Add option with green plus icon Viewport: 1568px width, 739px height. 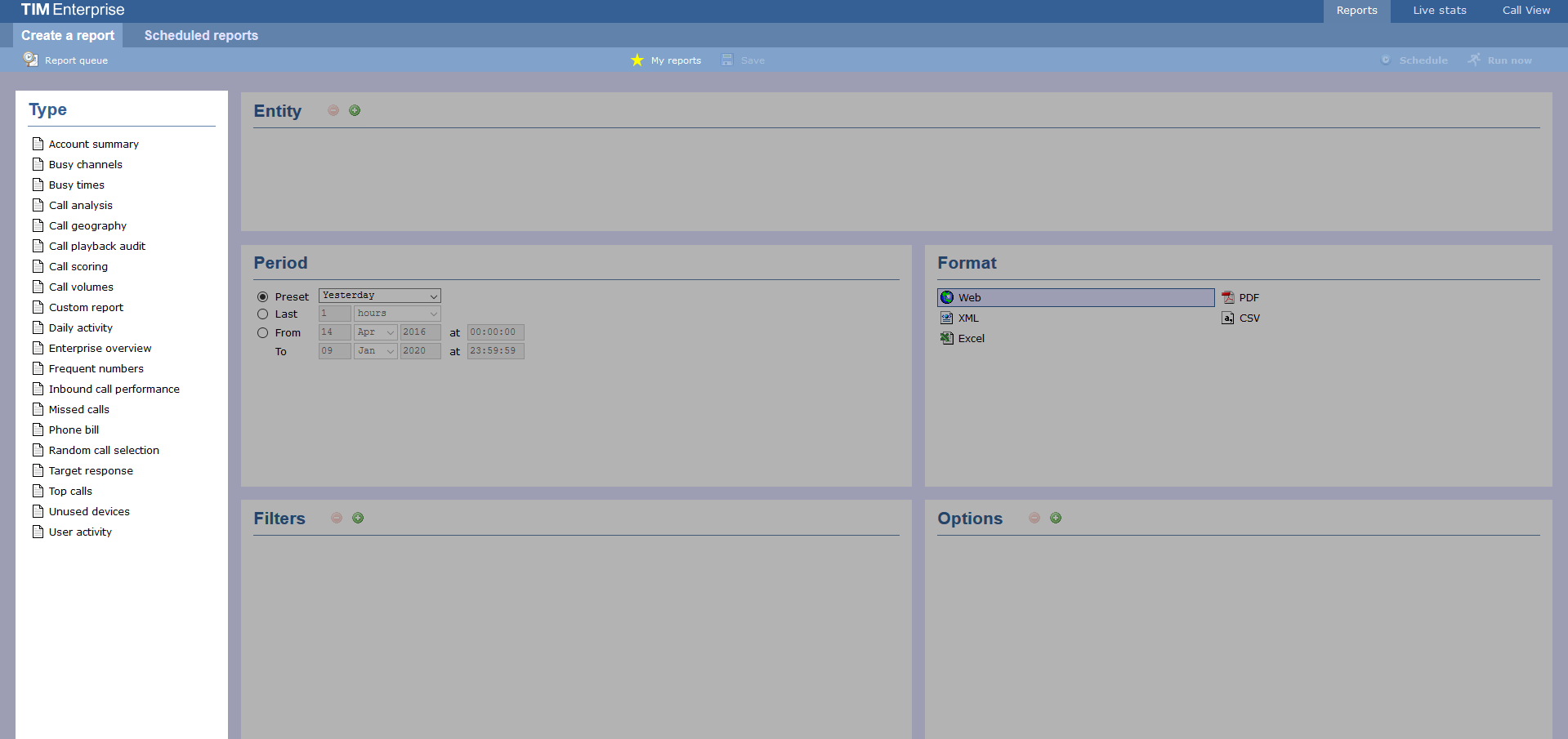tap(1056, 518)
